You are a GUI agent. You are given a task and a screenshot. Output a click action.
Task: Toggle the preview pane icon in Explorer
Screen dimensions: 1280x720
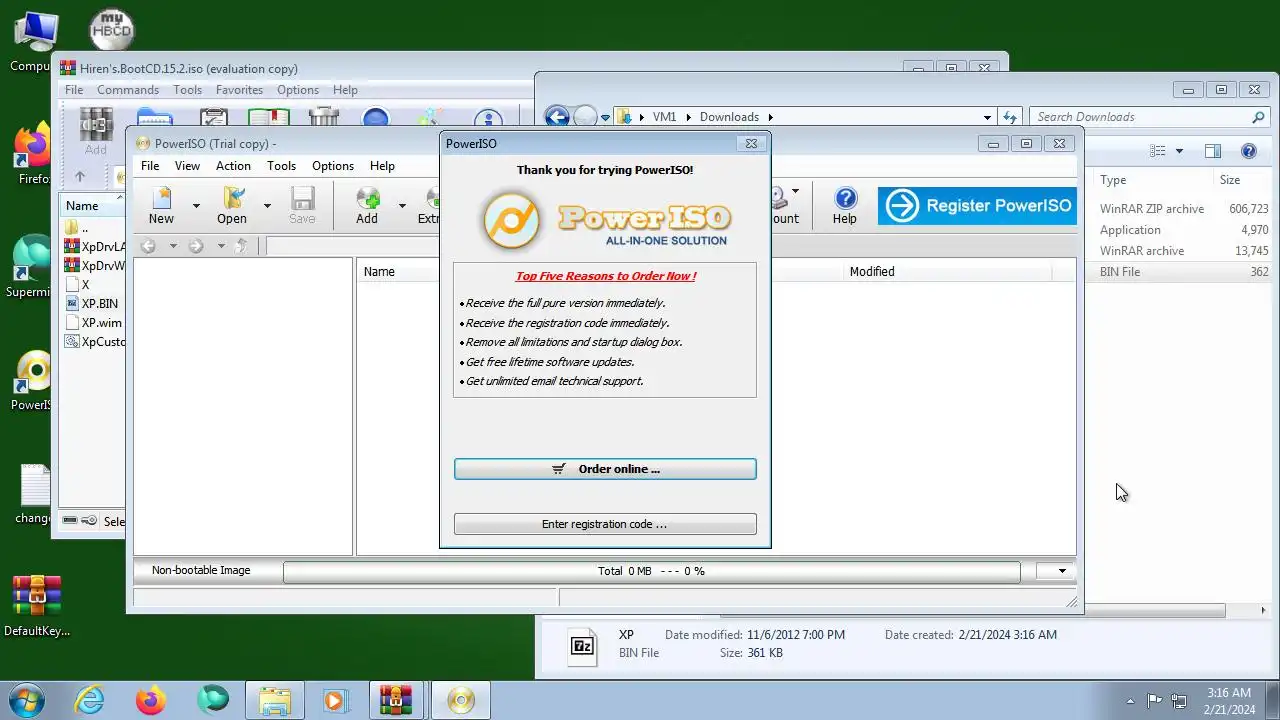click(1213, 151)
